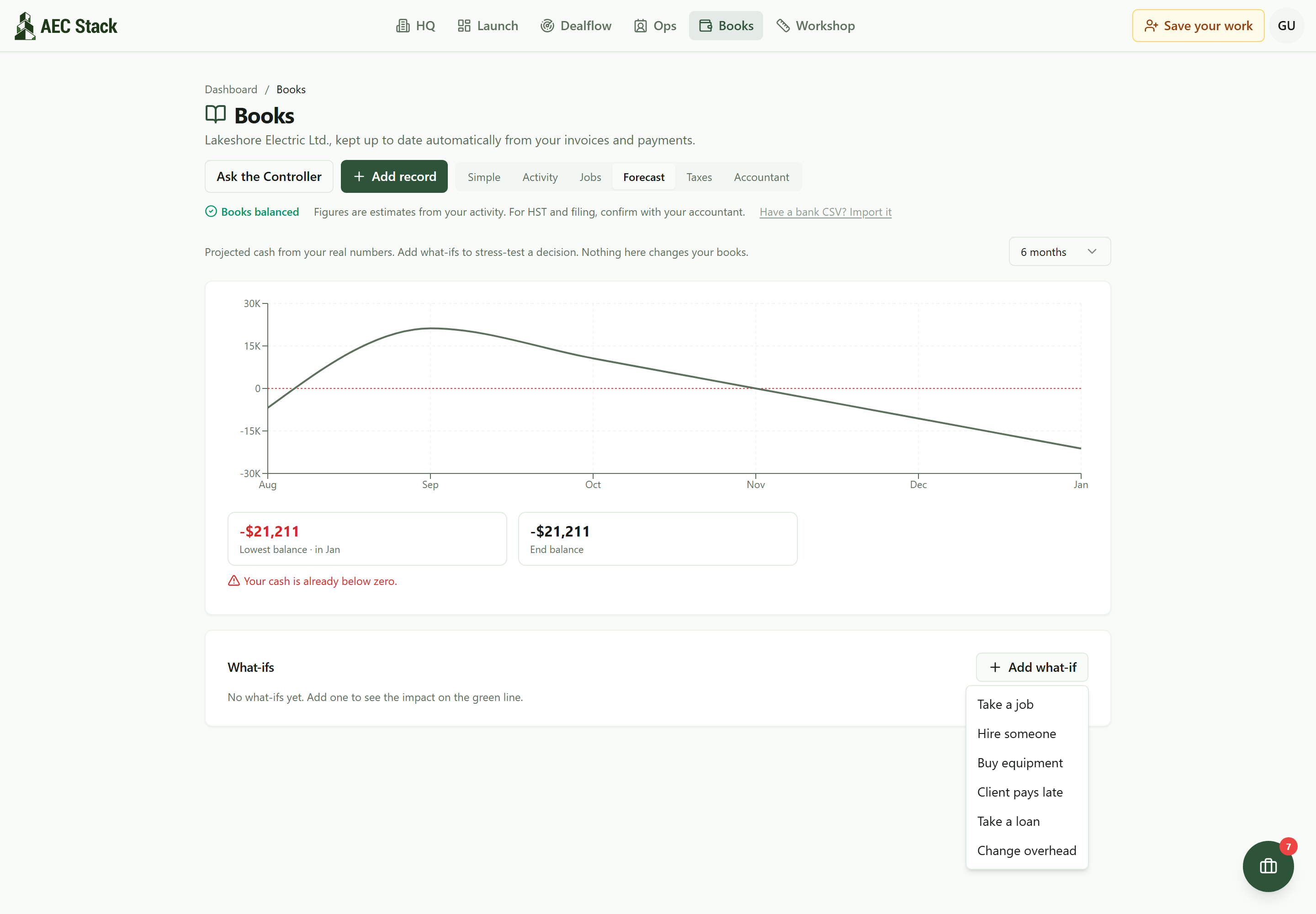Viewport: 1316px width, 914px height.
Task: Click the What-ifs heading
Action: (x=251, y=667)
